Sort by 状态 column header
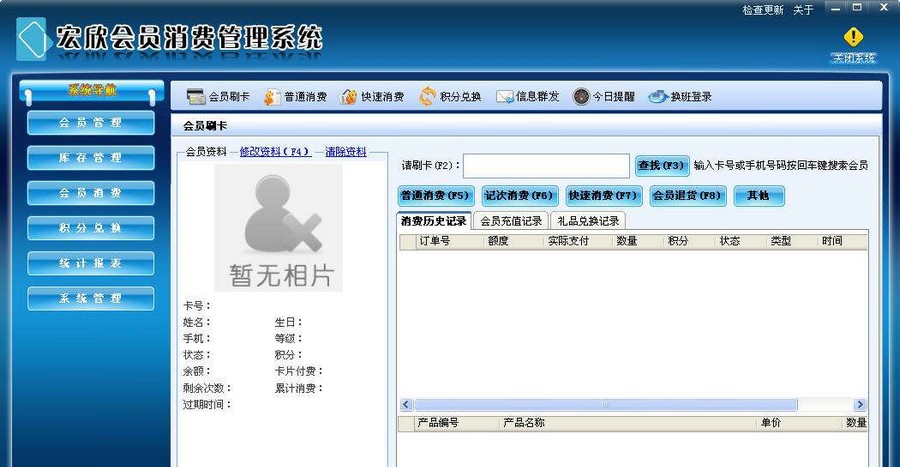This screenshot has width=900, height=467. [x=742, y=241]
